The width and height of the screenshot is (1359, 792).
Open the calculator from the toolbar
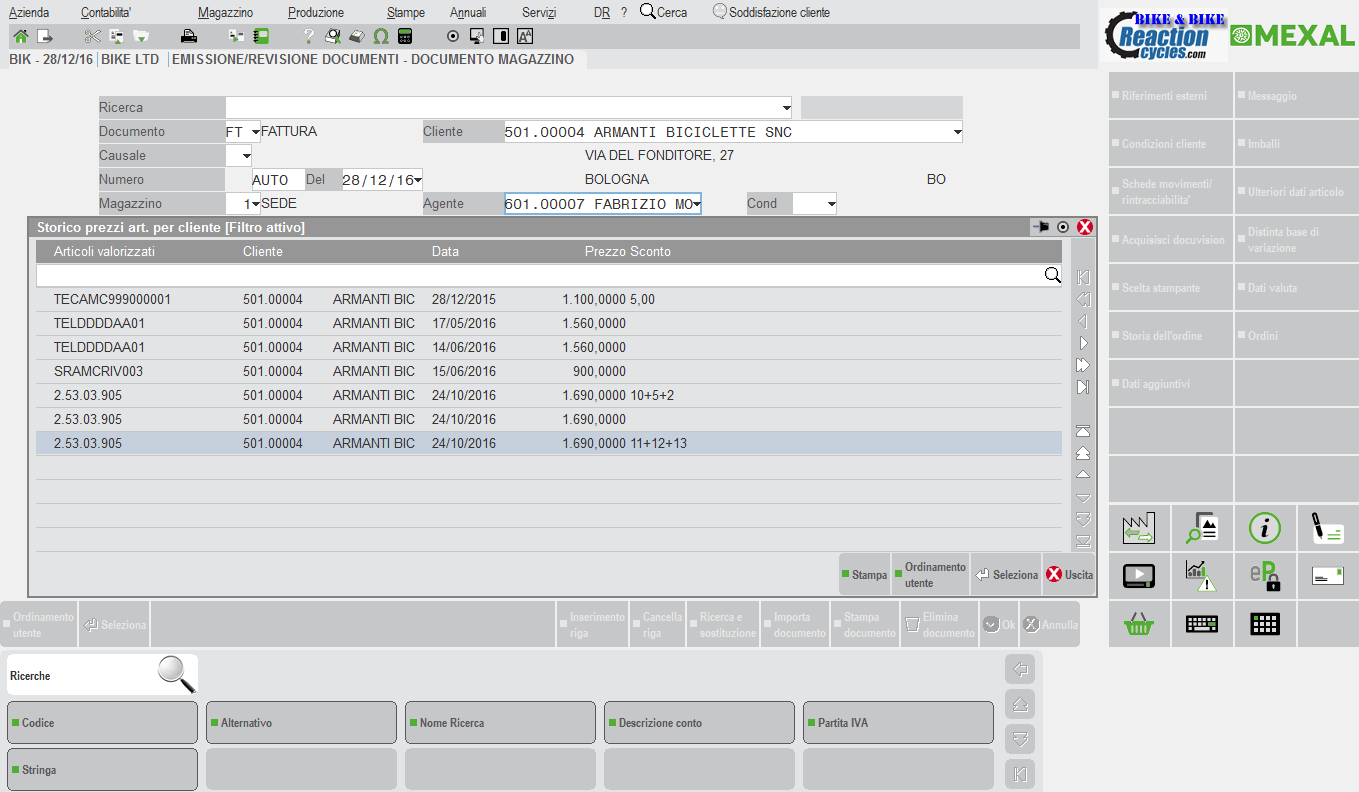pyautogui.click(x=405, y=37)
